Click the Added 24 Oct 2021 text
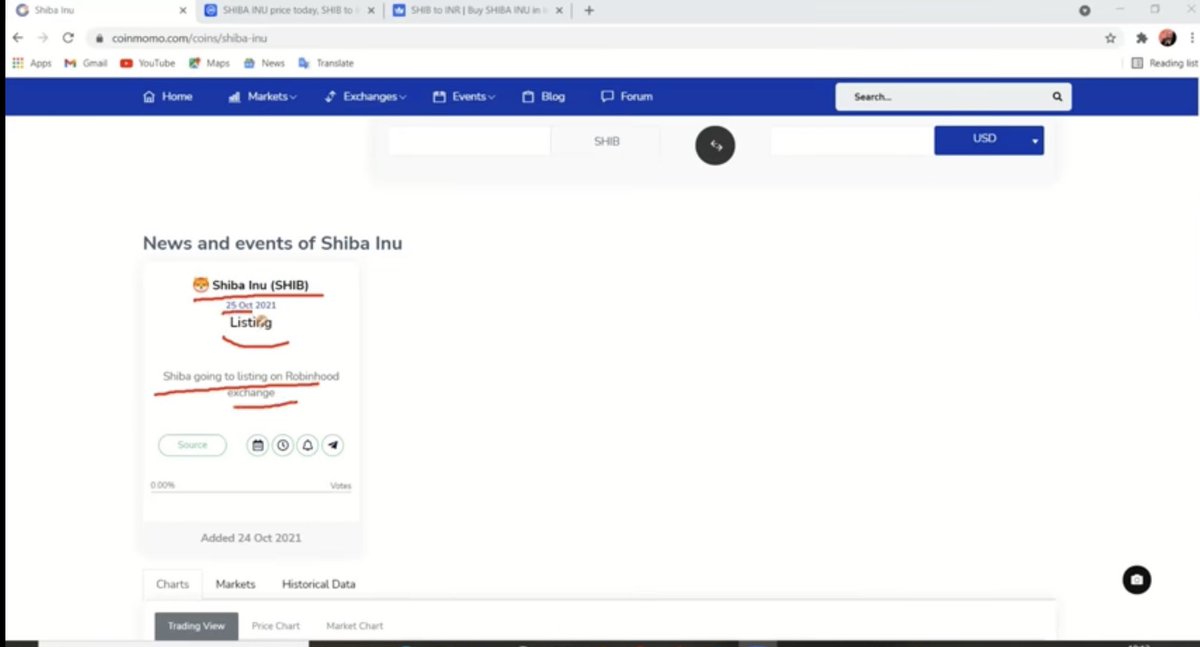The image size is (1200, 647). pos(251,538)
